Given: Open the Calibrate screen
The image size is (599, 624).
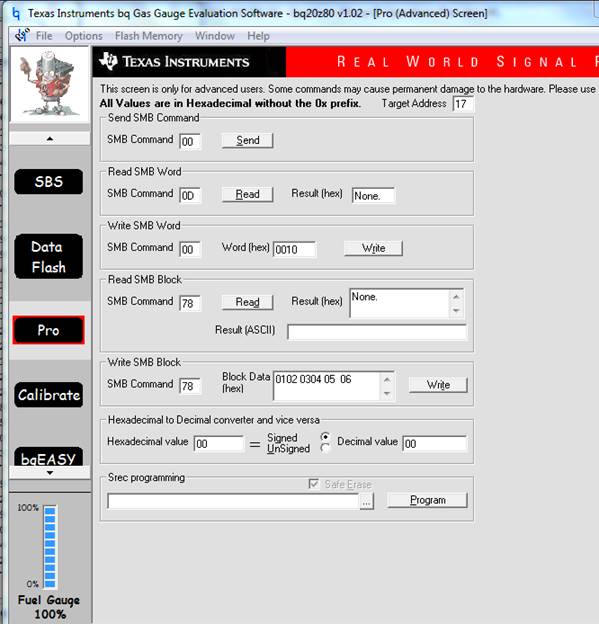Looking at the screenshot, I should [49, 395].
